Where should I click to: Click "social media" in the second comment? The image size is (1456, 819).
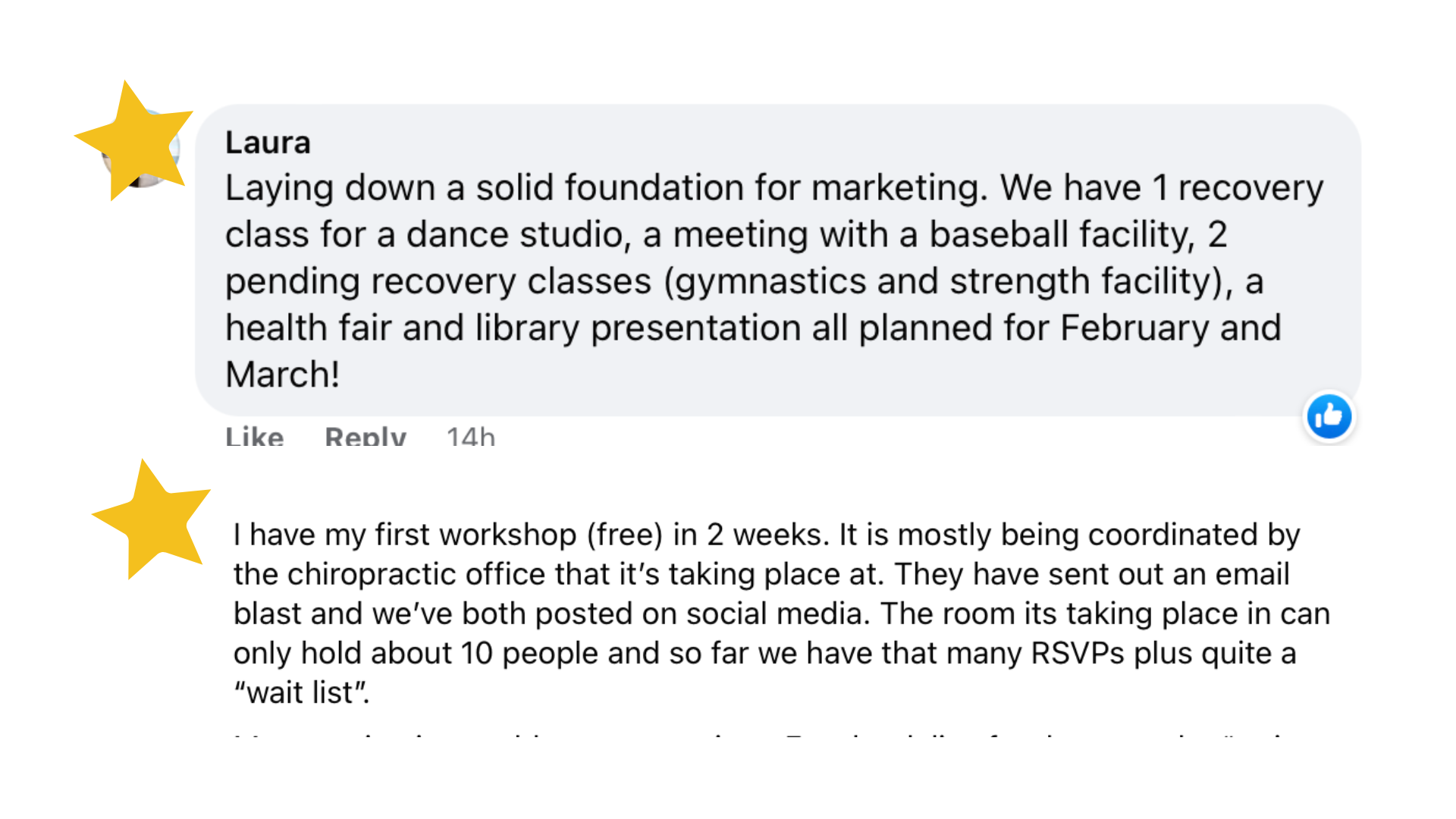777,613
